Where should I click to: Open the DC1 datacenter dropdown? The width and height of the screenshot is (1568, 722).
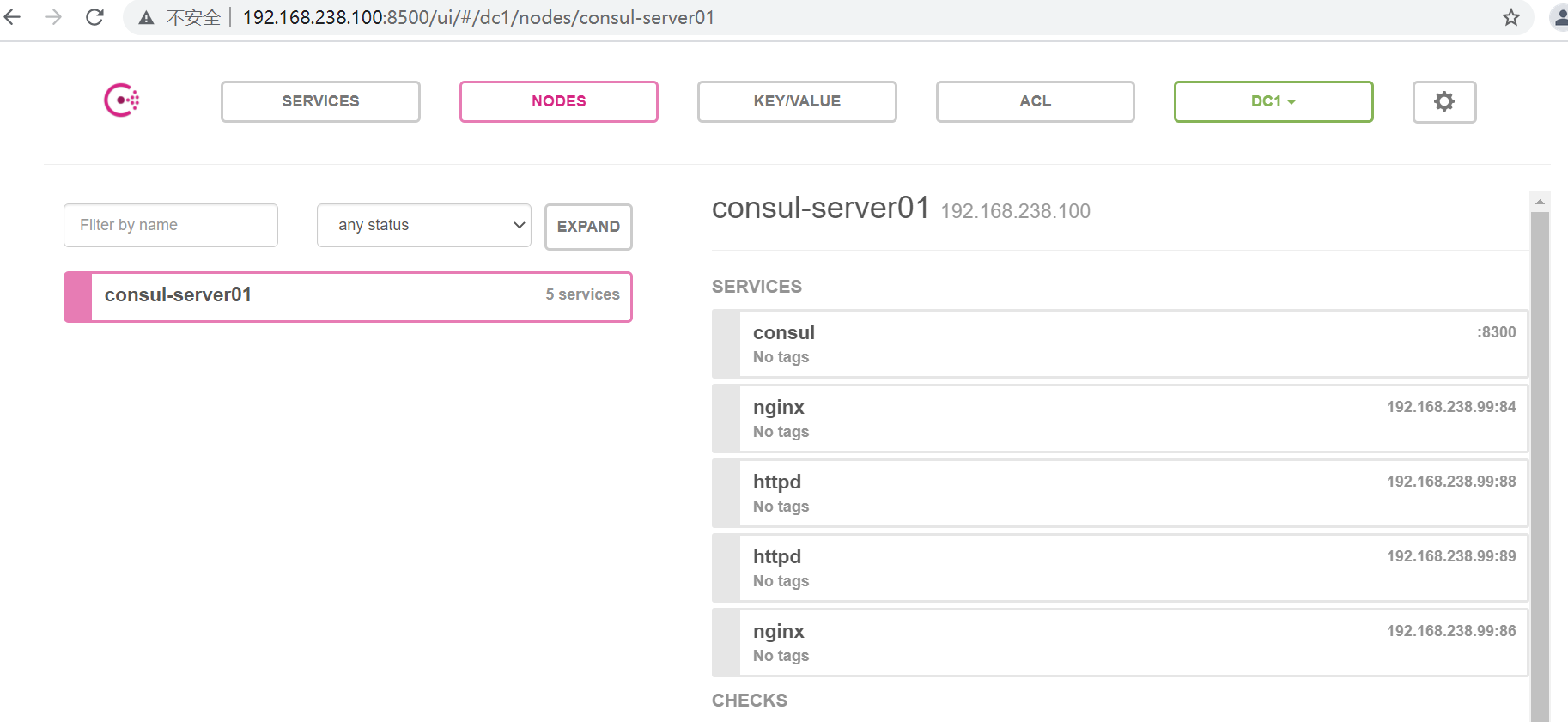1273,101
